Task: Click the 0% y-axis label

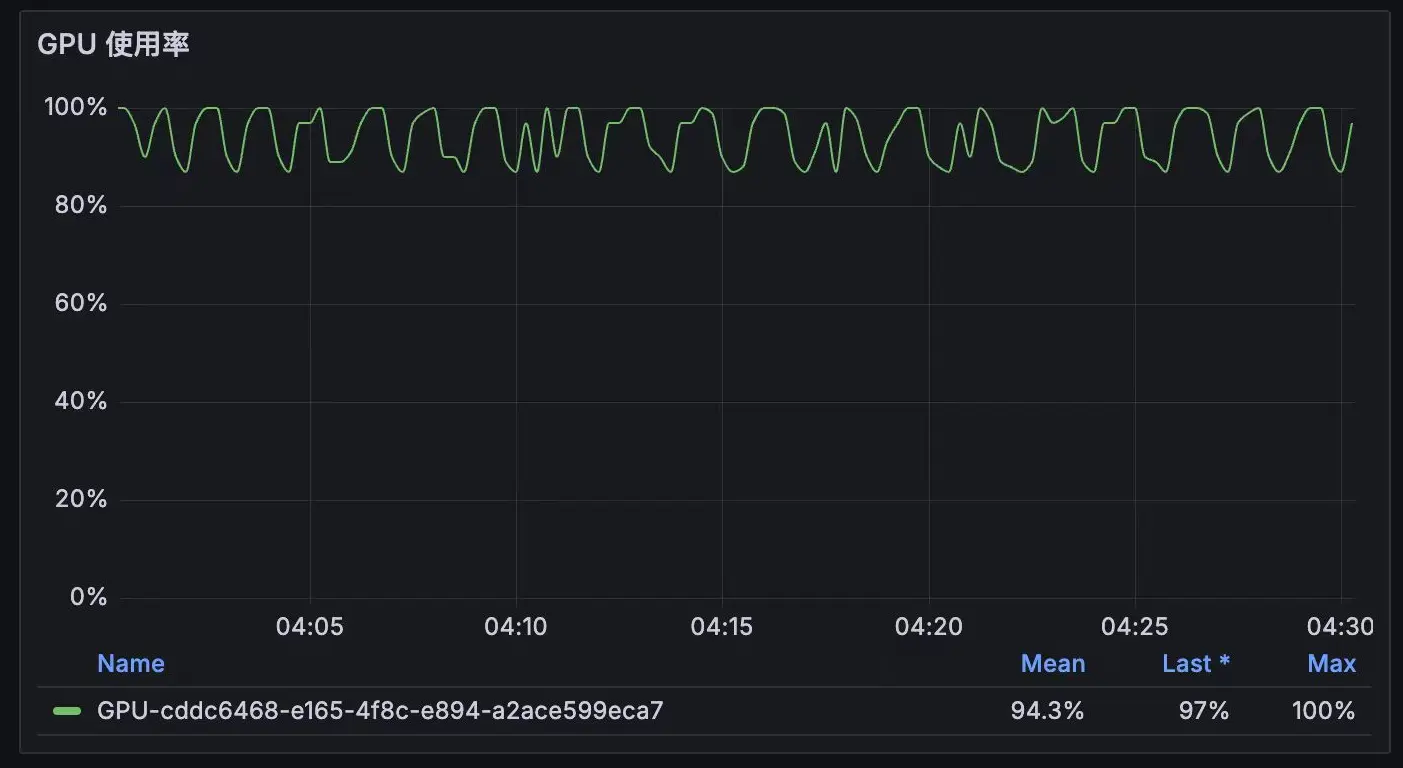Action: [88, 597]
